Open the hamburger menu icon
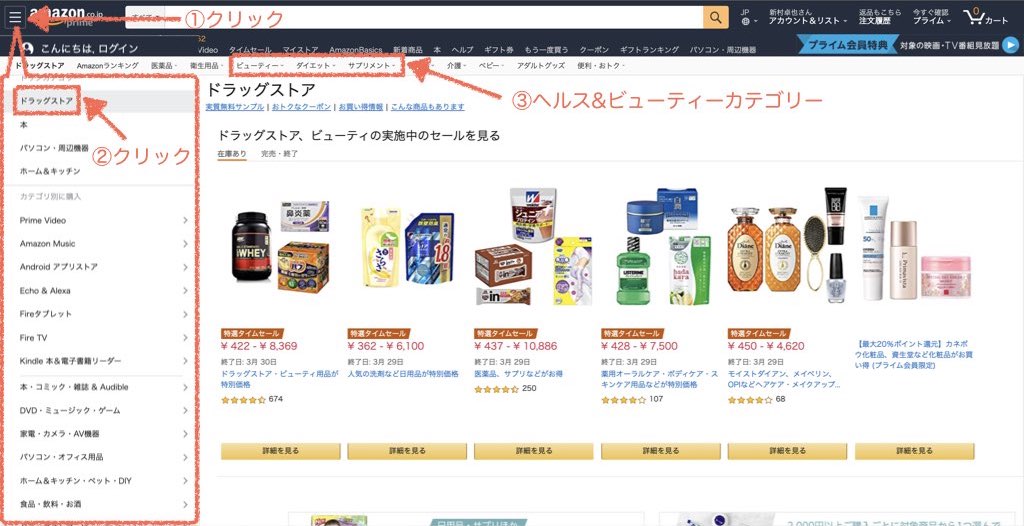This screenshot has width=1024, height=526. (15, 17)
